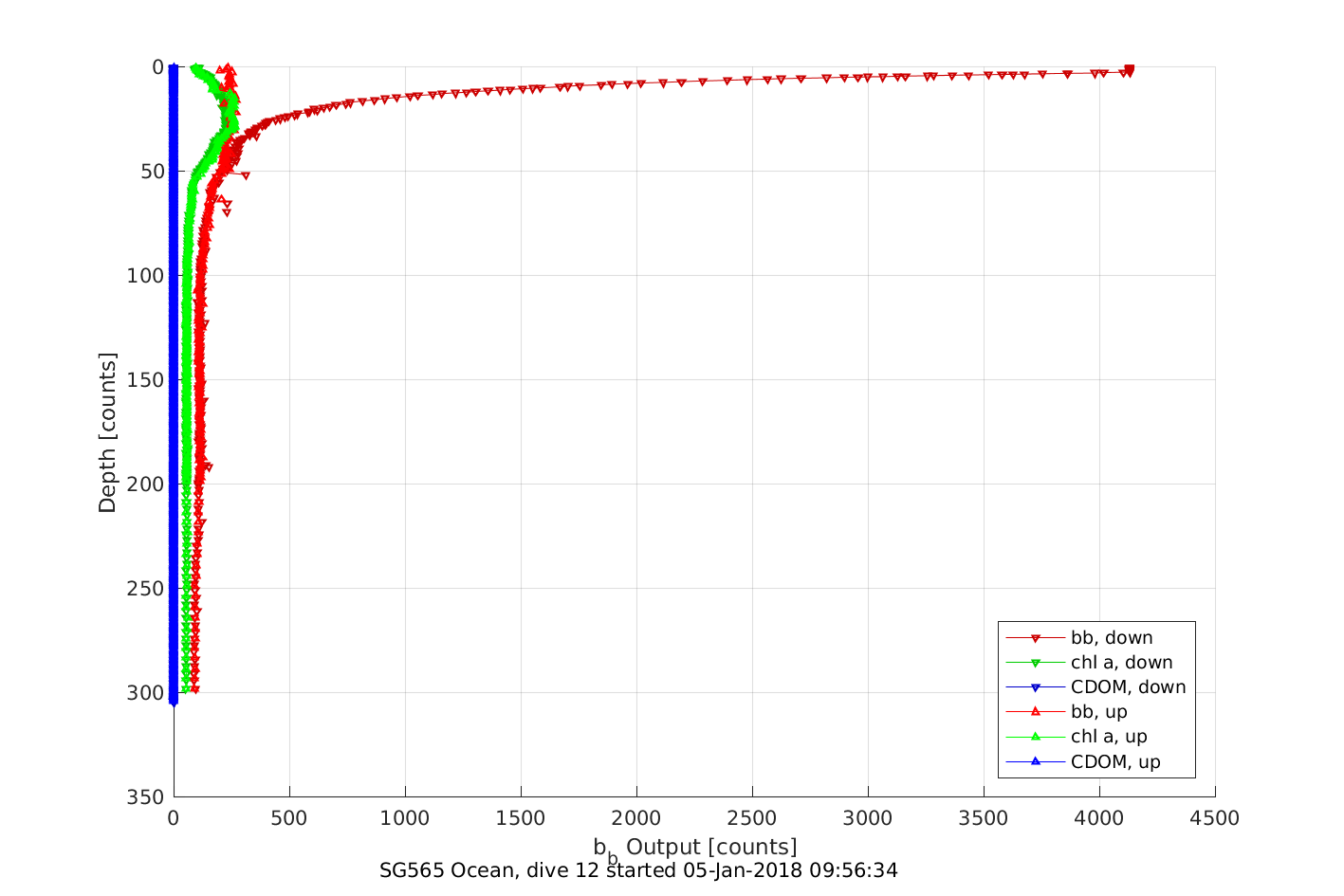Click the y-axis tick label 50
This screenshot has width=1344, height=896.
point(152,172)
